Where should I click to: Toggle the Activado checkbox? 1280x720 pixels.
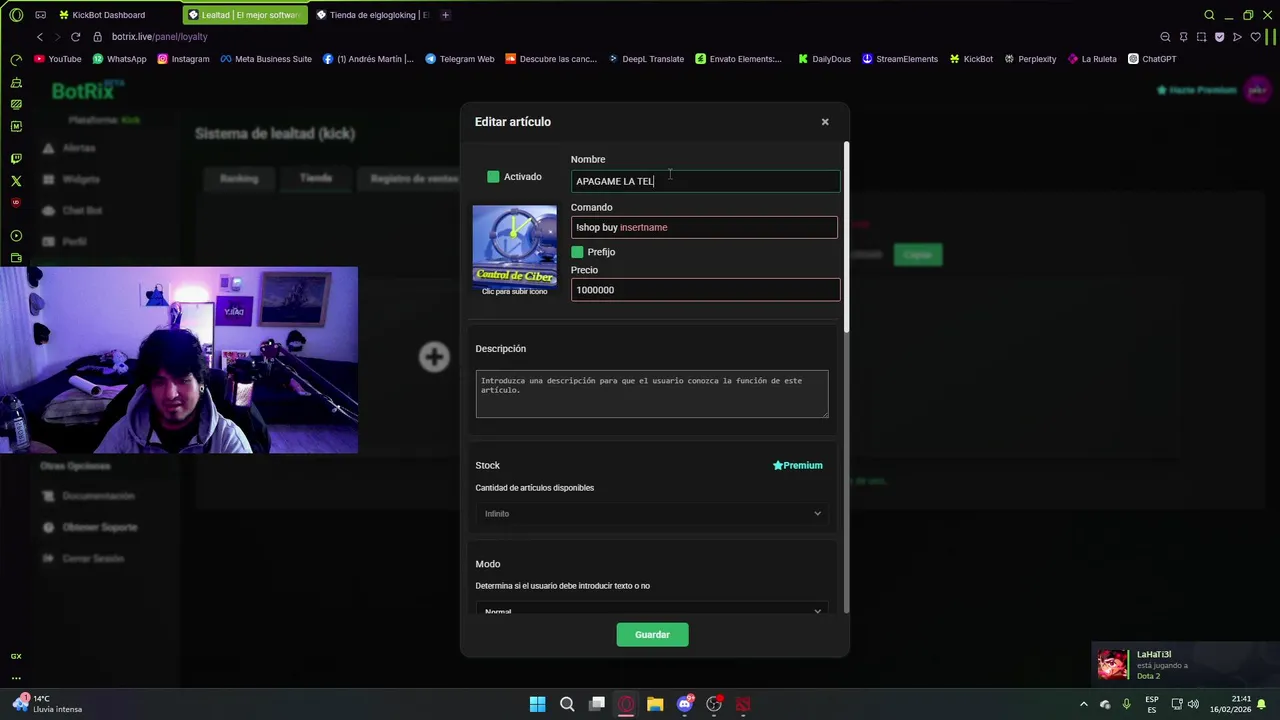tap(493, 177)
